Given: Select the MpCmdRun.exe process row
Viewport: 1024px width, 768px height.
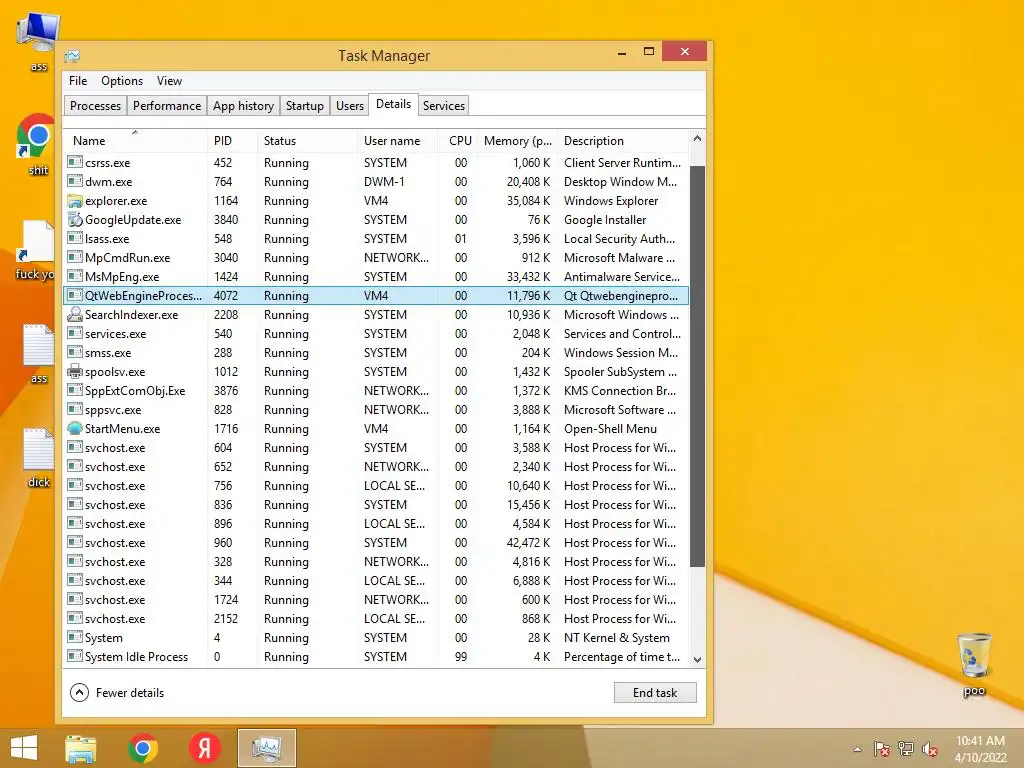Looking at the screenshot, I should tap(376, 257).
